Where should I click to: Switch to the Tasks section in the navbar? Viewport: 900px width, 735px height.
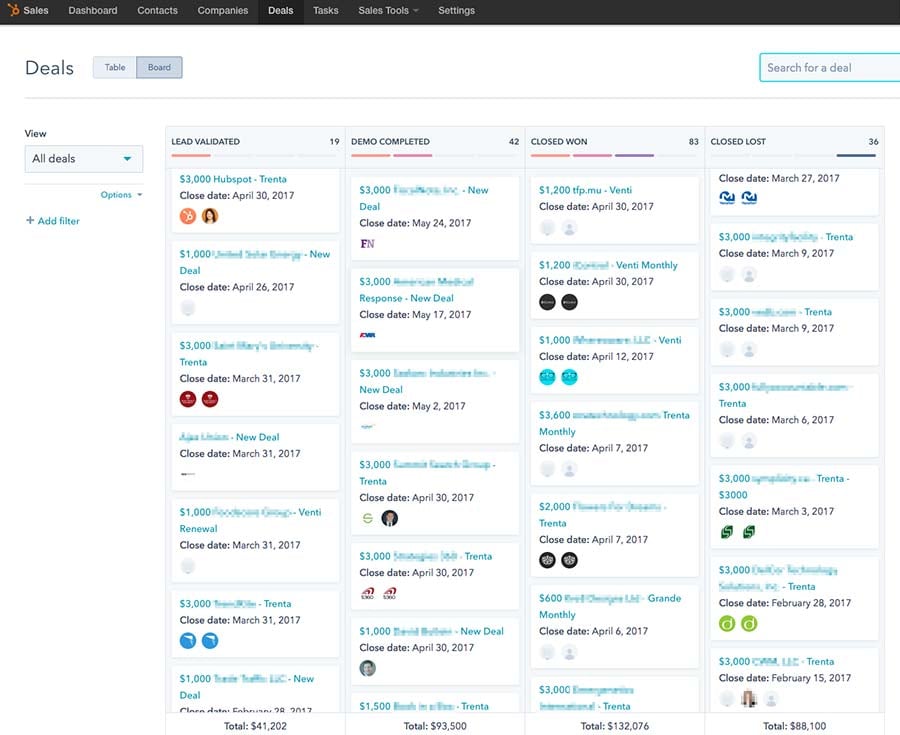pyautogui.click(x=325, y=11)
